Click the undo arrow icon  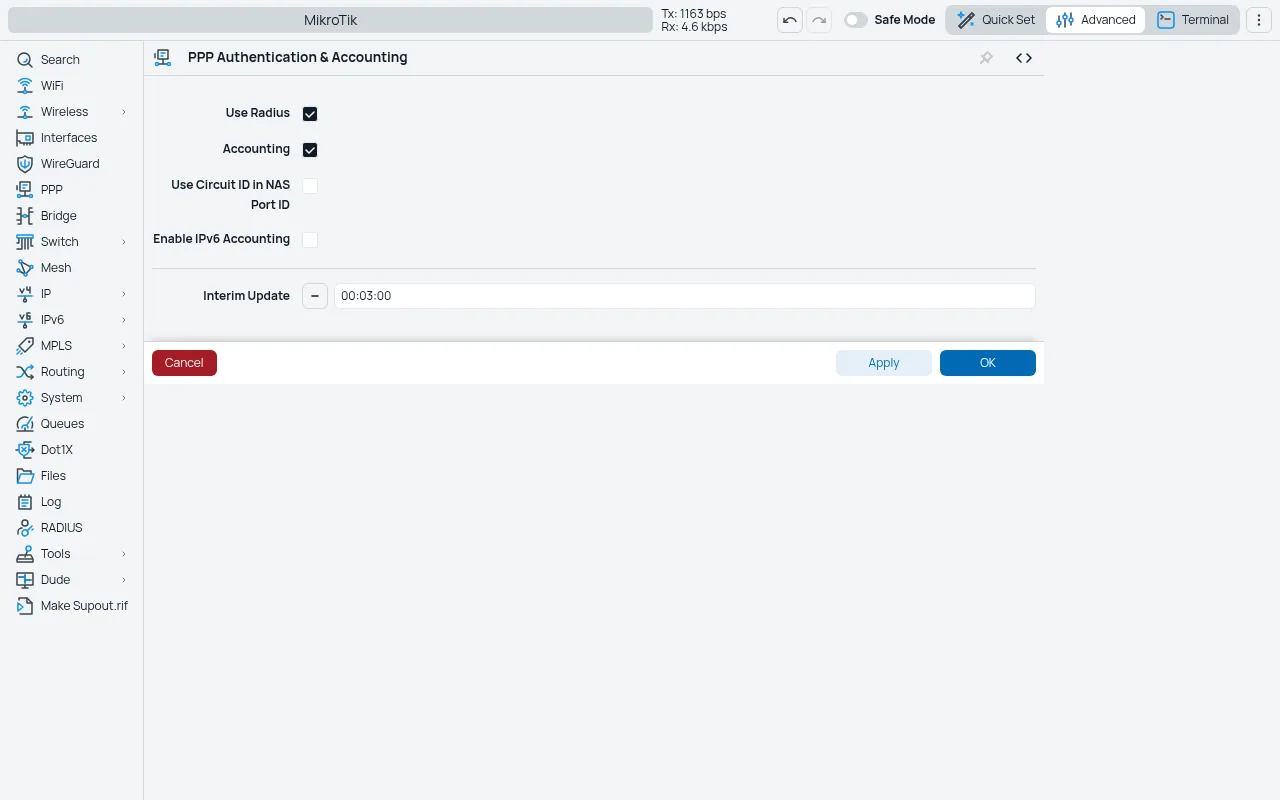[x=790, y=20]
